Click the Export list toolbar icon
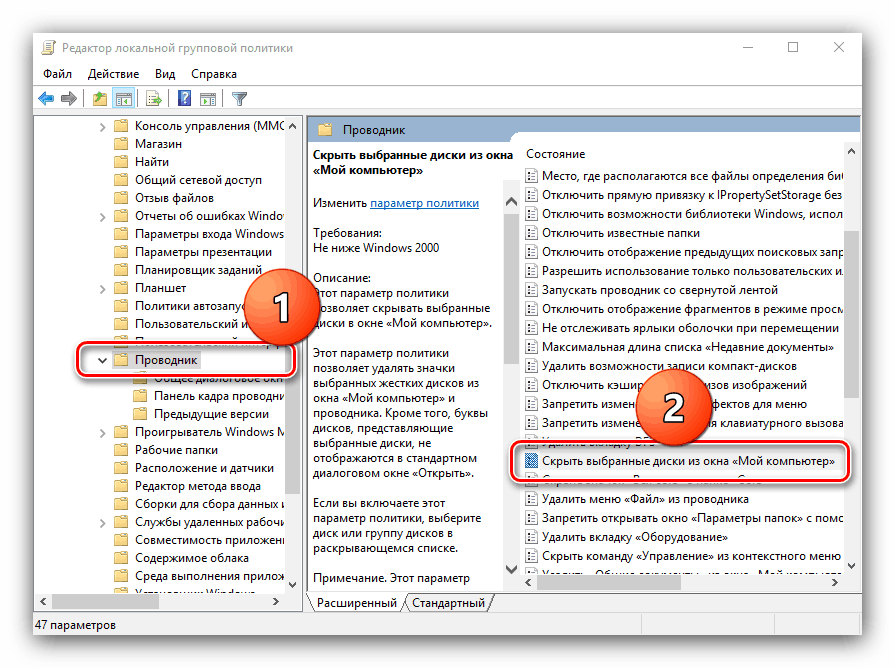 (154, 99)
